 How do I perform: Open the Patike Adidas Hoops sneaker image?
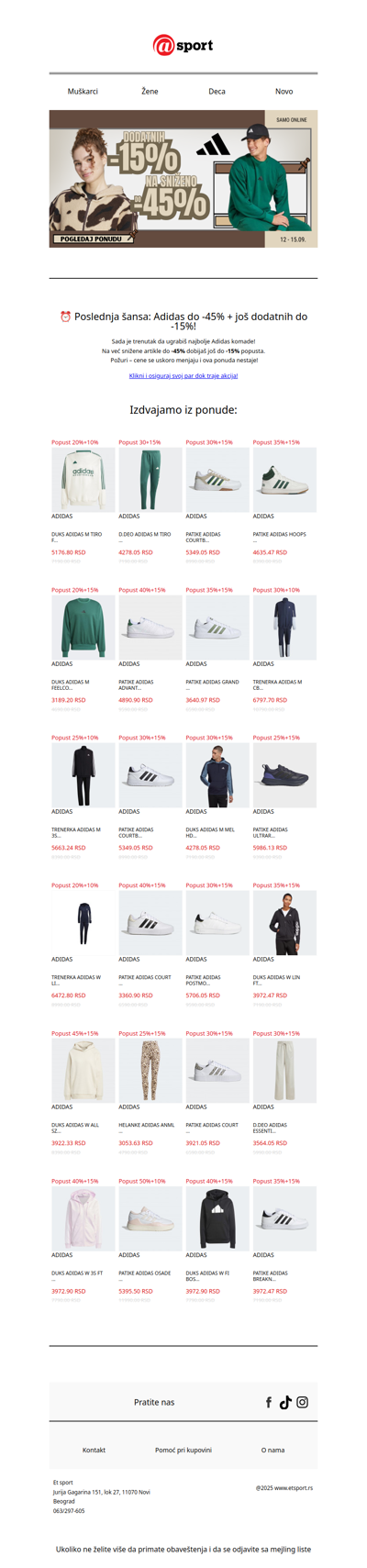284,480
